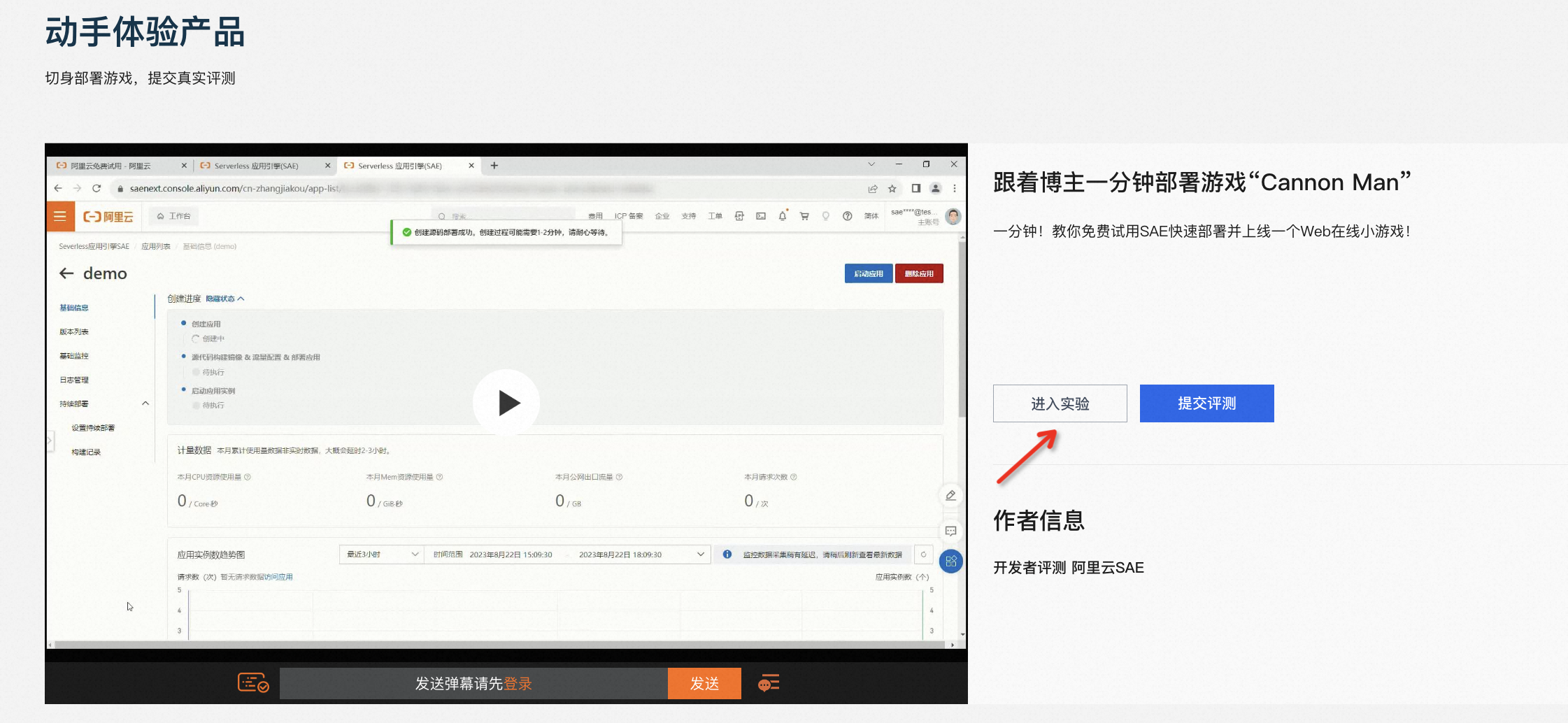1568x723 pixels.
Task: Click the 访问应用 link
Action: pyautogui.click(x=278, y=577)
